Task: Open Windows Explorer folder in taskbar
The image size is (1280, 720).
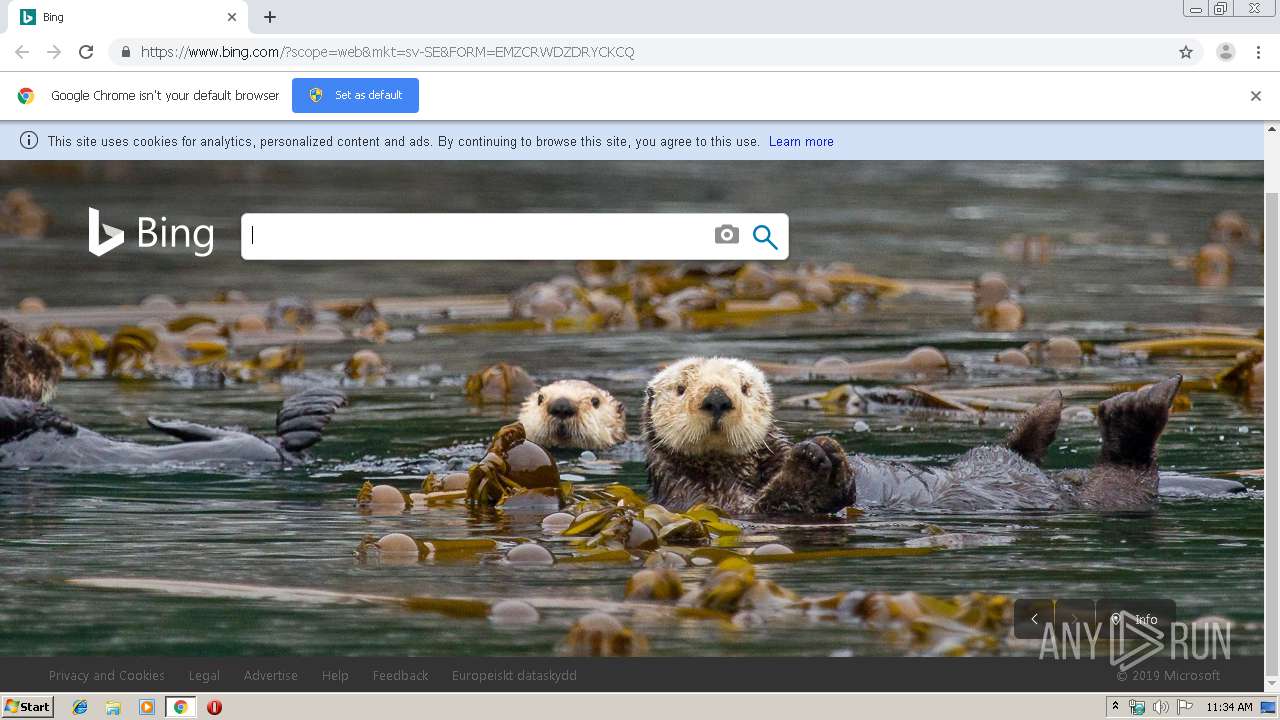Action: coord(113,707)
